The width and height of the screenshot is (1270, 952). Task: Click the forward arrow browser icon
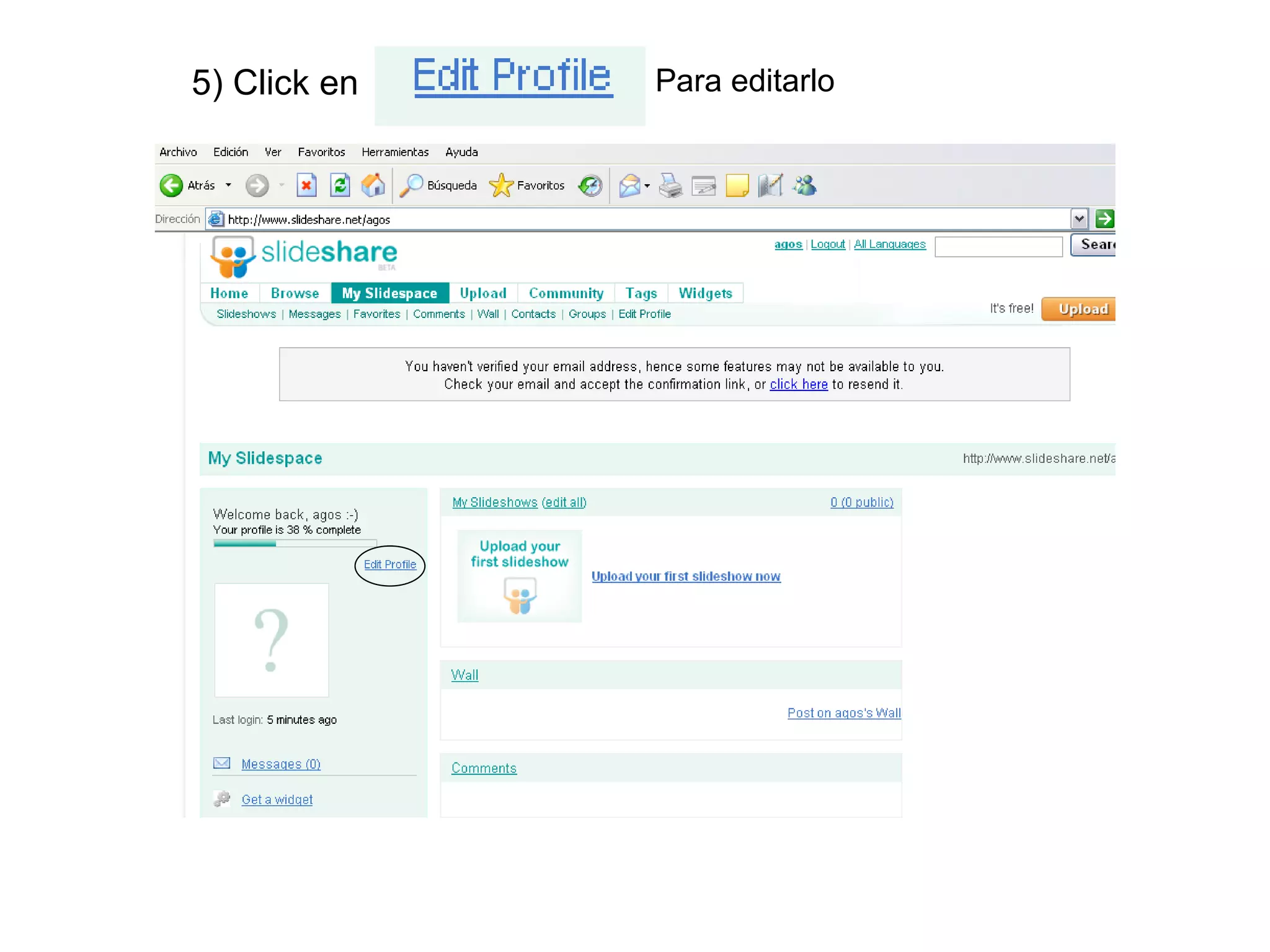coord(257,185)
